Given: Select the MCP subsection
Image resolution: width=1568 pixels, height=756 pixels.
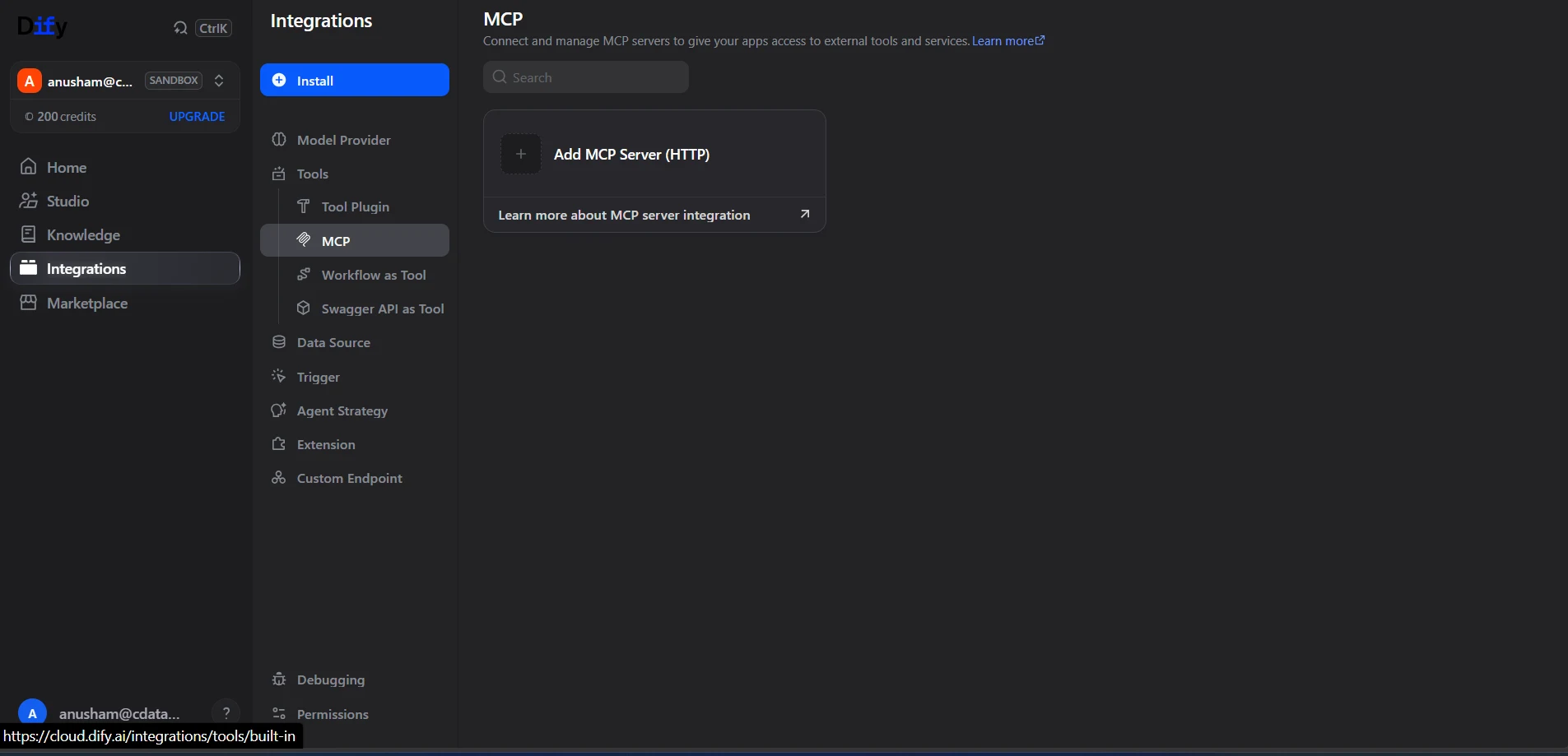Looking at the screenshot, I should coord(355,240).
